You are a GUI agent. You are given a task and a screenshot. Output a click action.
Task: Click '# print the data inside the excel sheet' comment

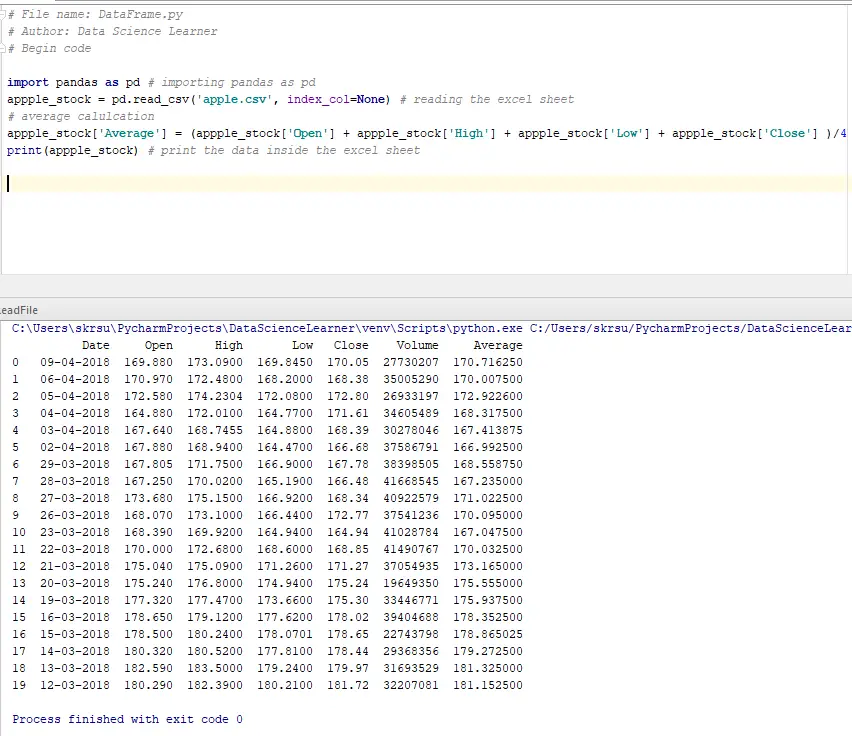[x=284, y=150]
